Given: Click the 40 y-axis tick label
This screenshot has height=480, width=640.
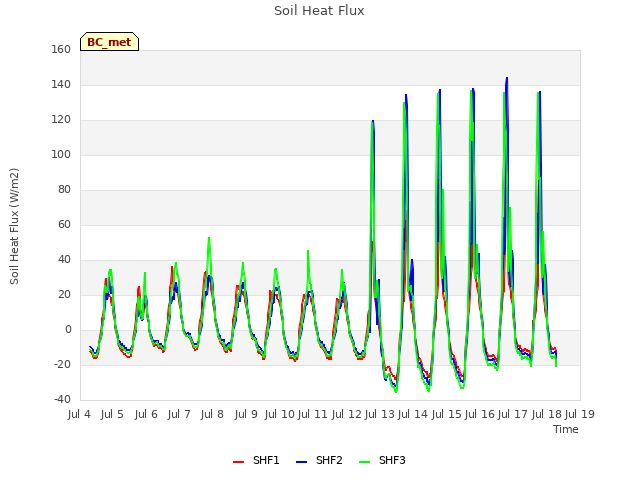Looking at the screenshot, I should click(x=64, y=260).
